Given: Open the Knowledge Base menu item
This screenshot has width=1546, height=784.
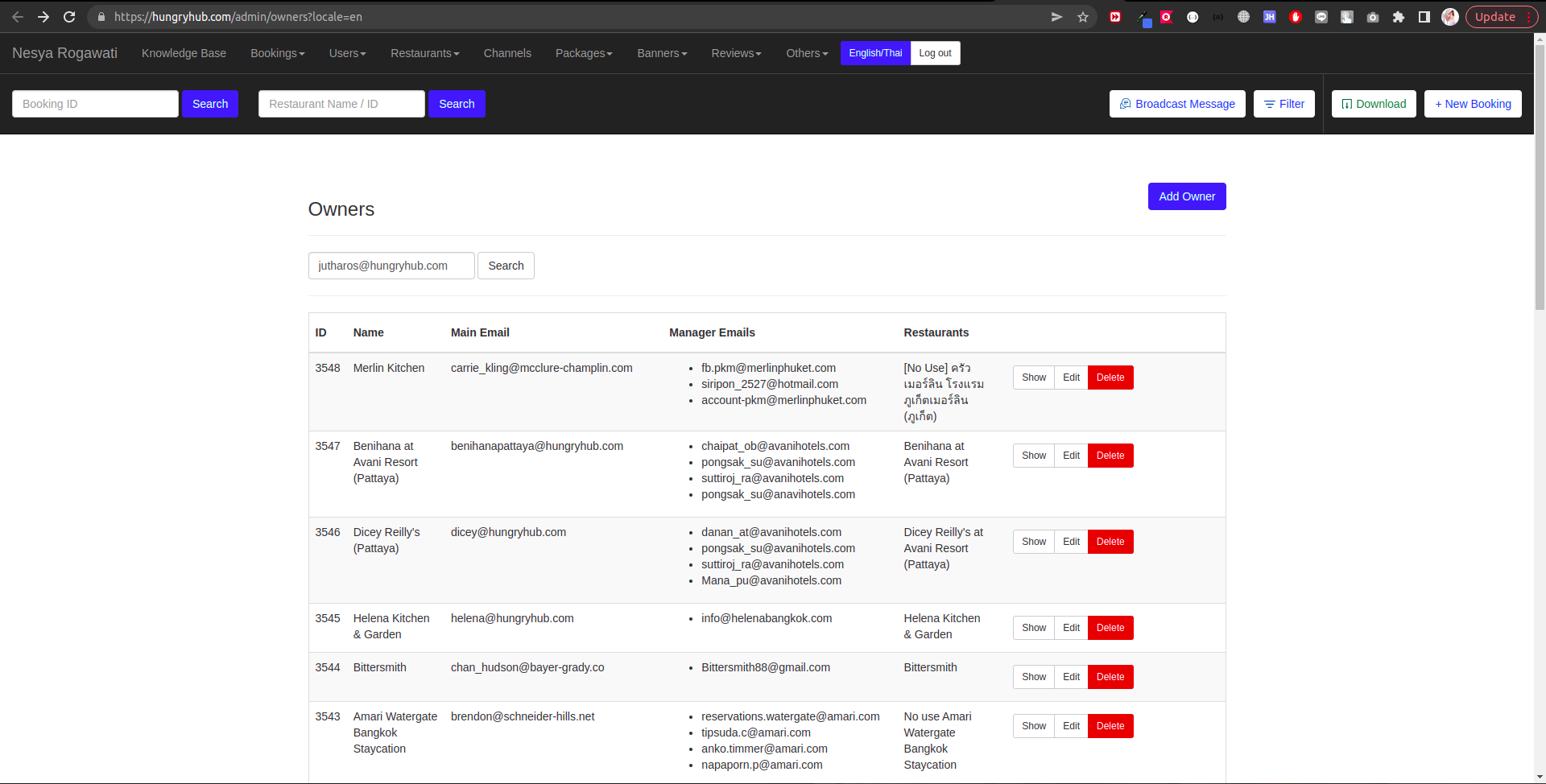Looking at the screenshot, I should (x=184, y=53).
